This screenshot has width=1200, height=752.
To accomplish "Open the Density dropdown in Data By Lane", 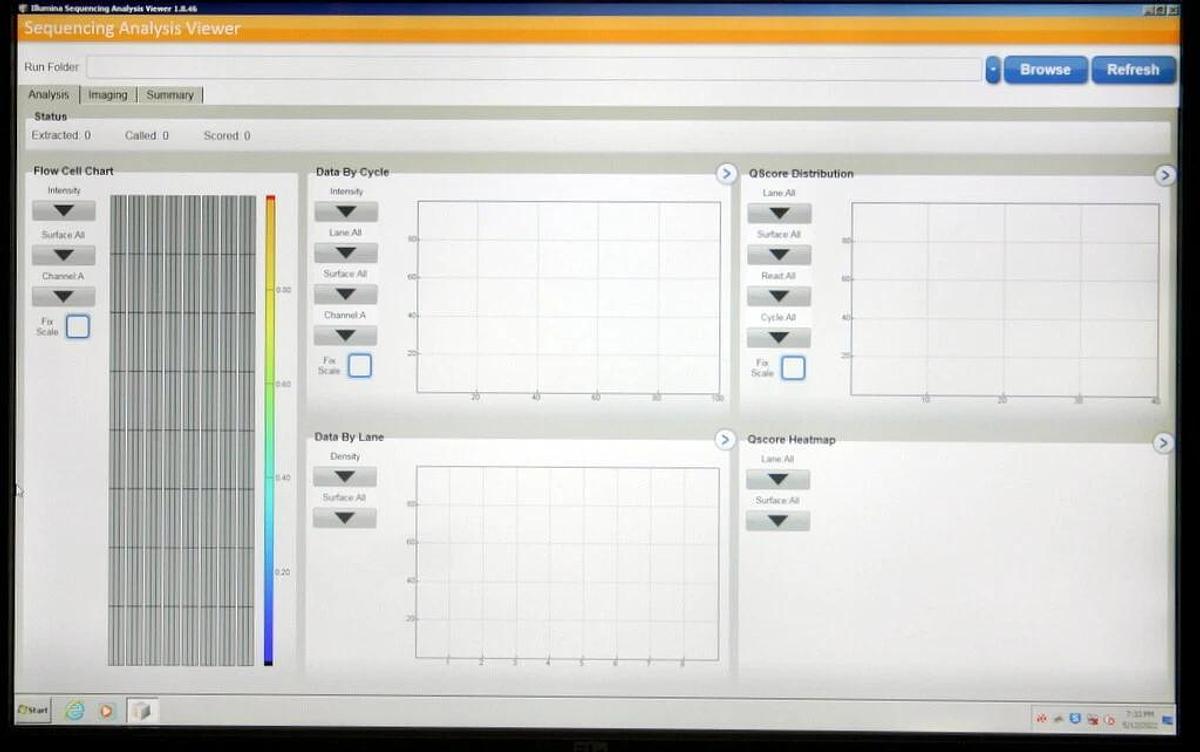I will [344, 476].
